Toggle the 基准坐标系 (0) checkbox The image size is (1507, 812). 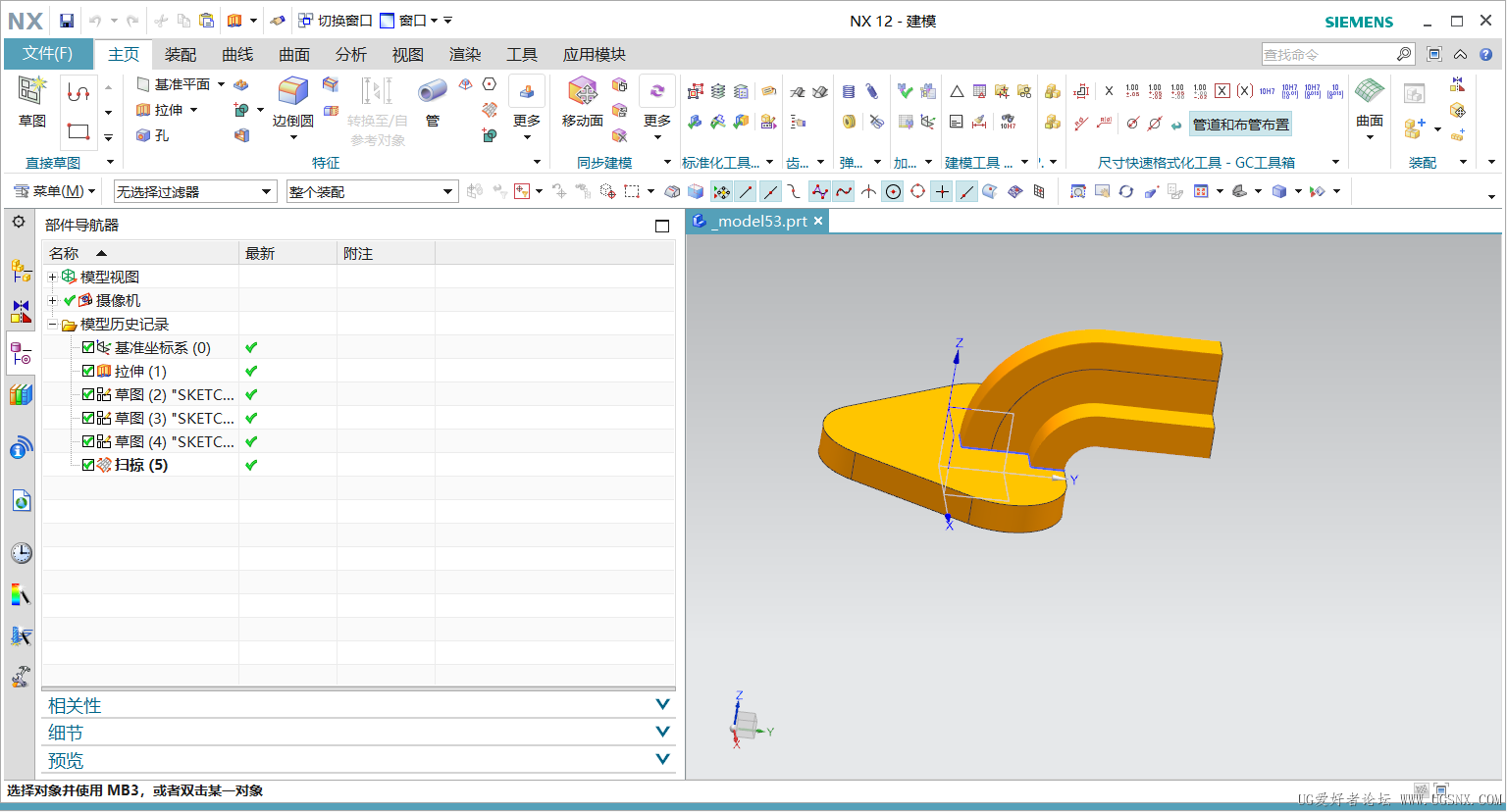(88, 347)
